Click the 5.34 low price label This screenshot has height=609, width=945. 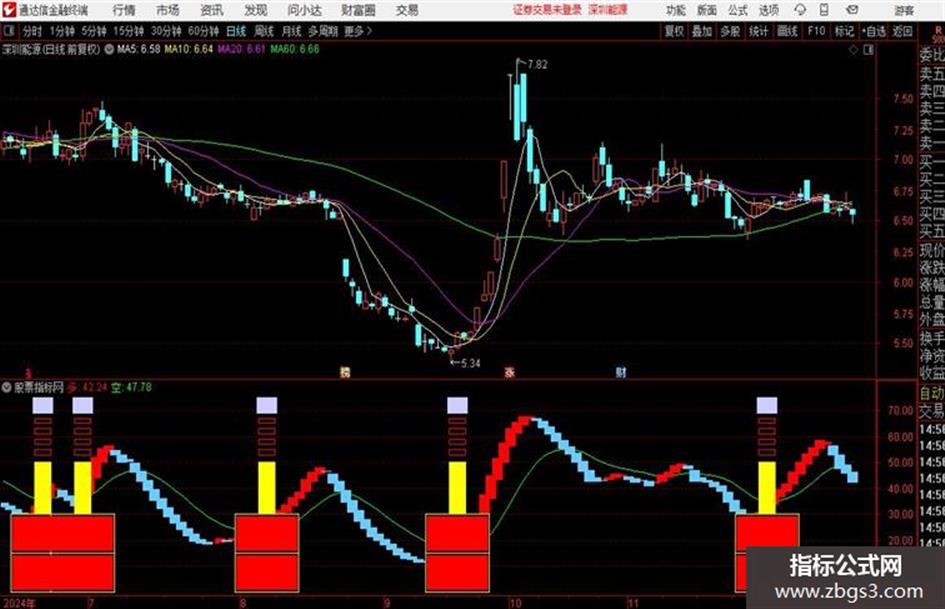point(470,363)
